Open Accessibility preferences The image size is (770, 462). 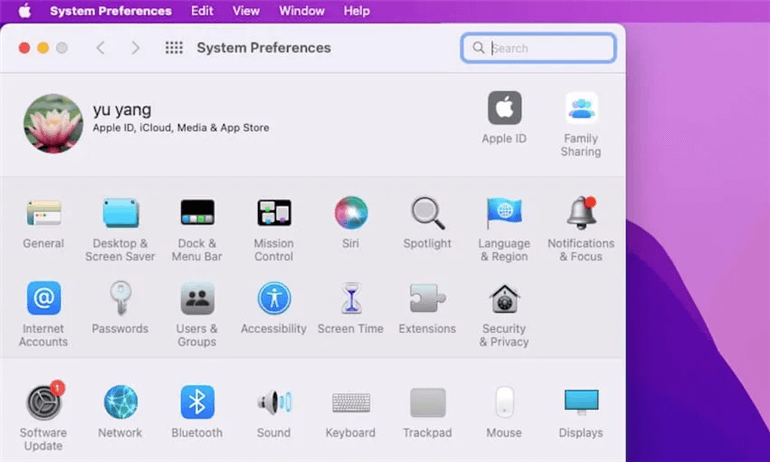click(274, 298)
